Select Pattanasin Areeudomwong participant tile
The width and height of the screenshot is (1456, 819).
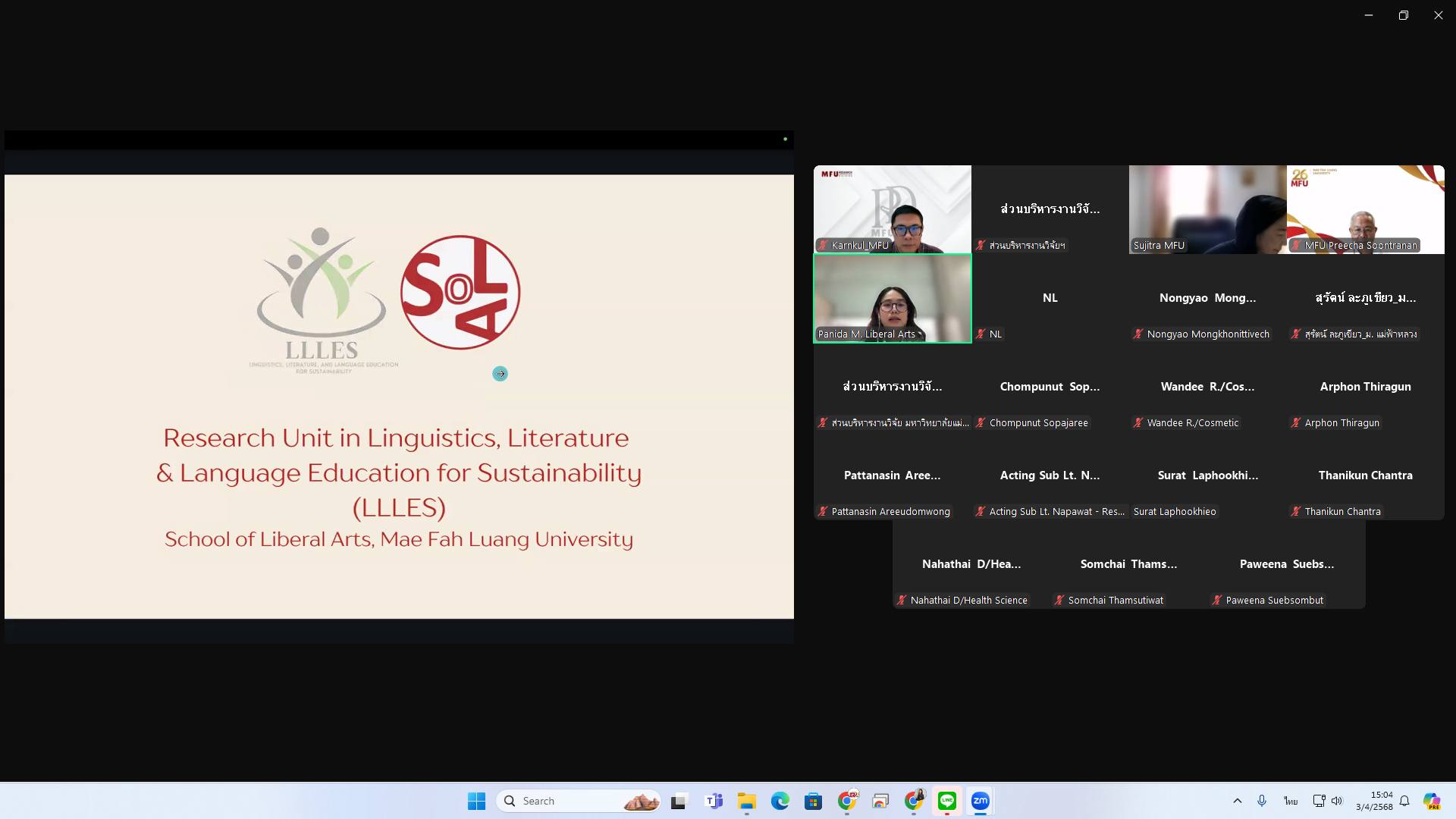[x=893, y=475]
